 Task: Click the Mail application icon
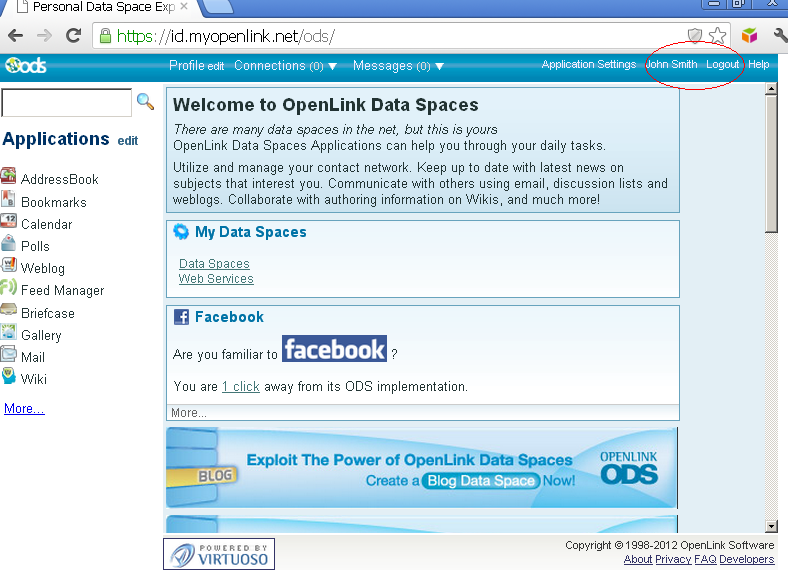pyautogui.click(x=9, y=356)
